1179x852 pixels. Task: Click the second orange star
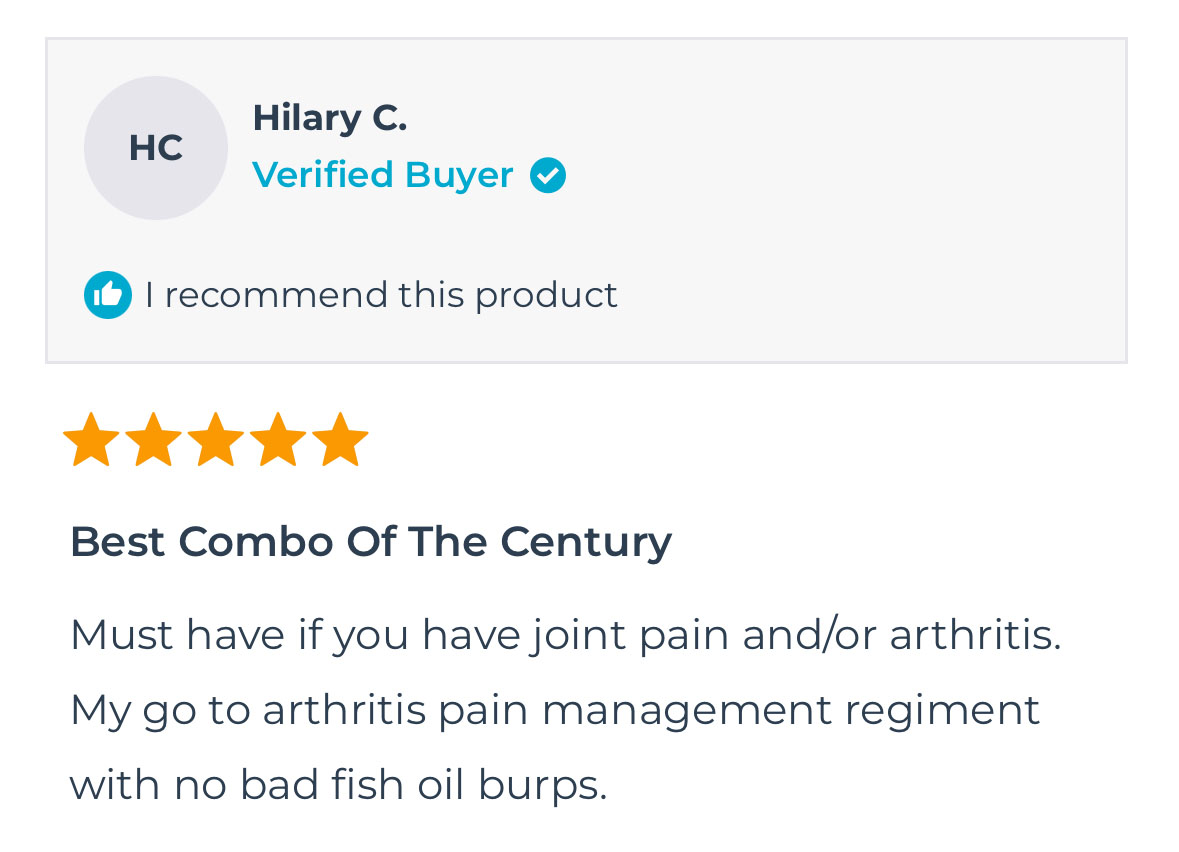click(x=153, y=440)
